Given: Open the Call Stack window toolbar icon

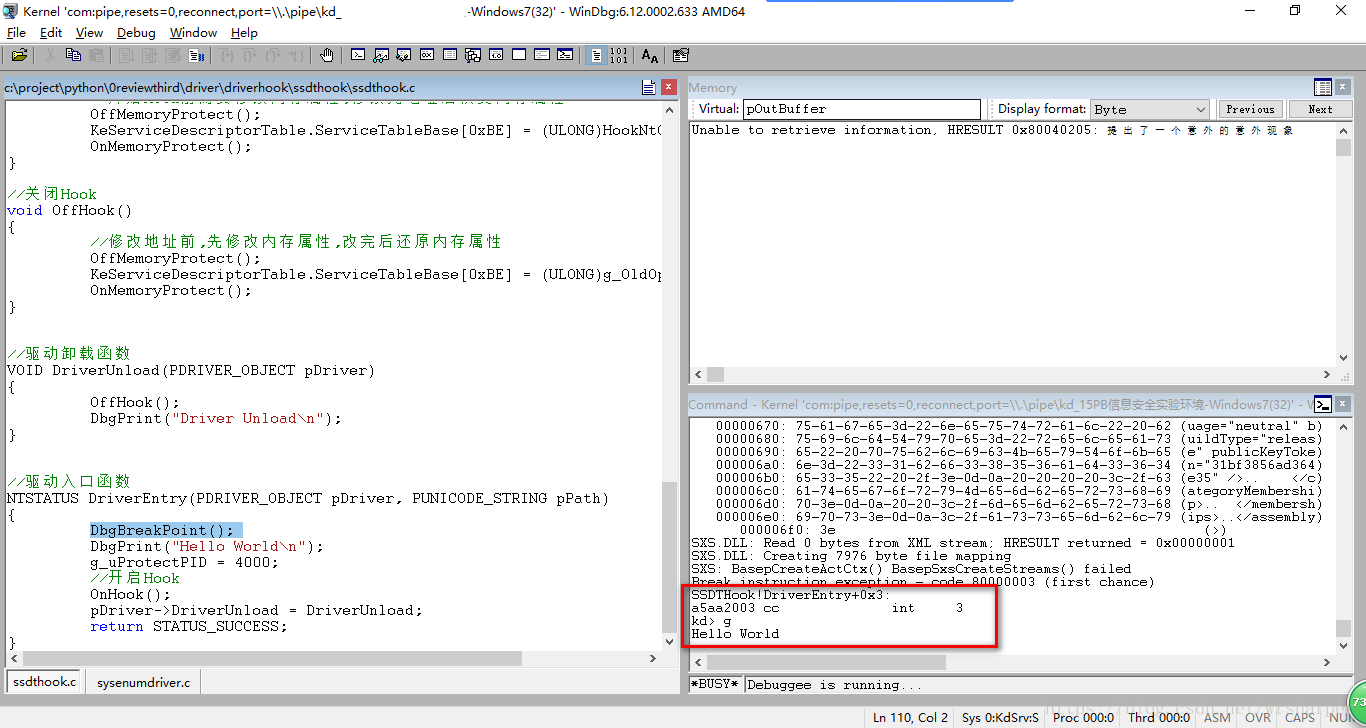Looking at the screenshot, I should (473, 55).
